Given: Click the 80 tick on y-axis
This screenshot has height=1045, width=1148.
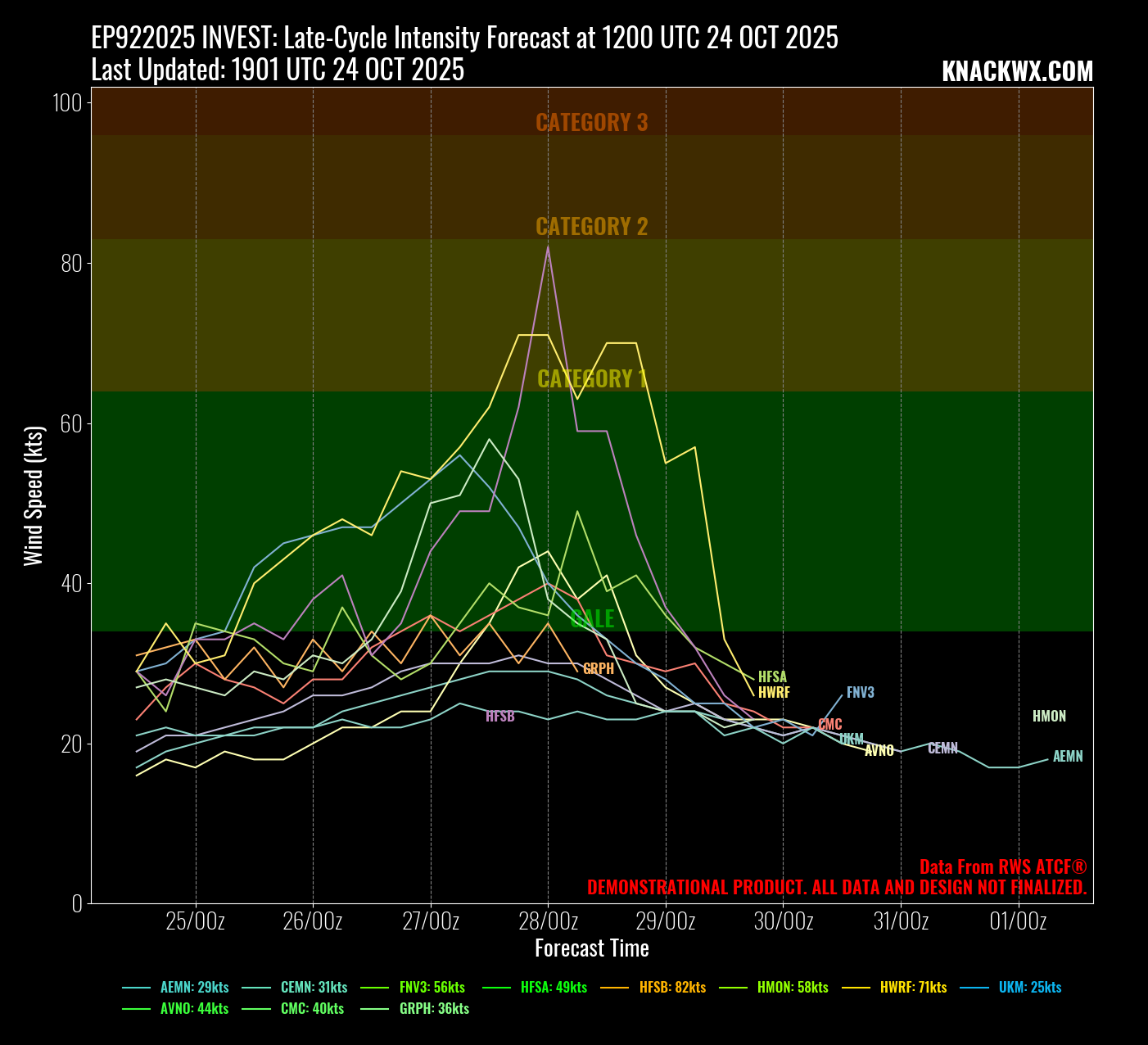Looking at the screenshot, I should click(x=70, y=263).
